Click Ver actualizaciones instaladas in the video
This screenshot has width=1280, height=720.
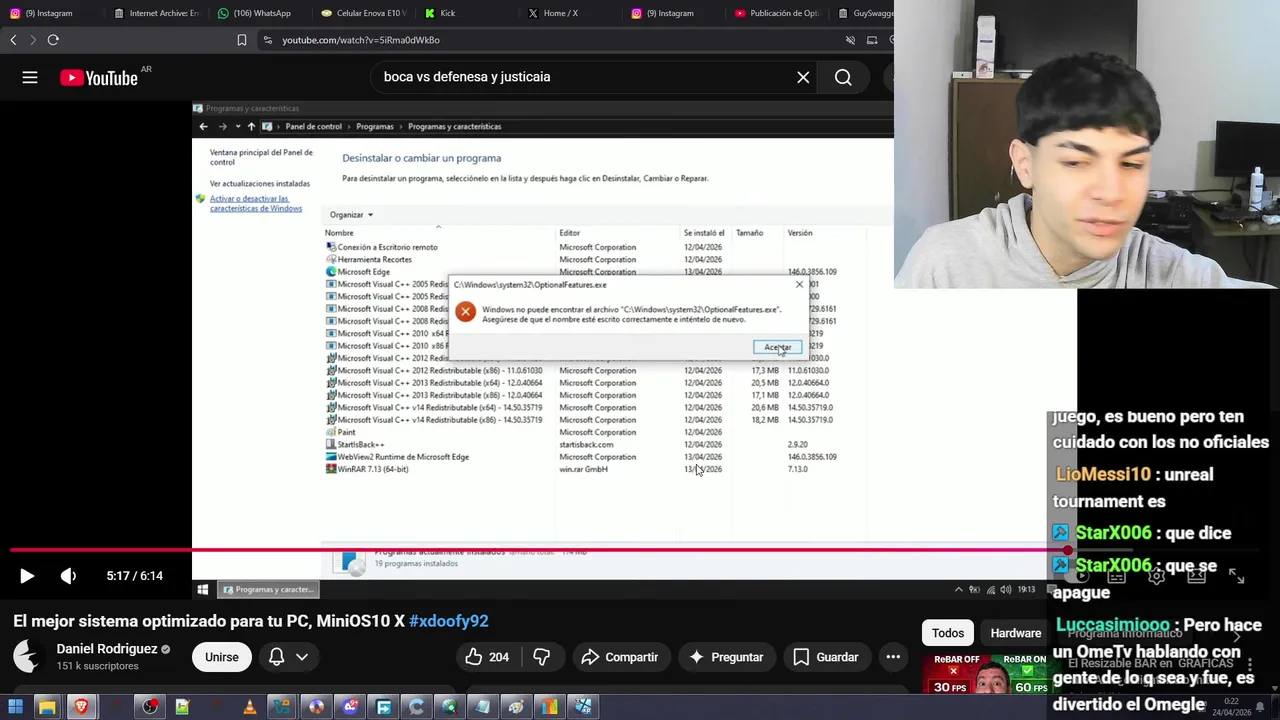(260, 184)
